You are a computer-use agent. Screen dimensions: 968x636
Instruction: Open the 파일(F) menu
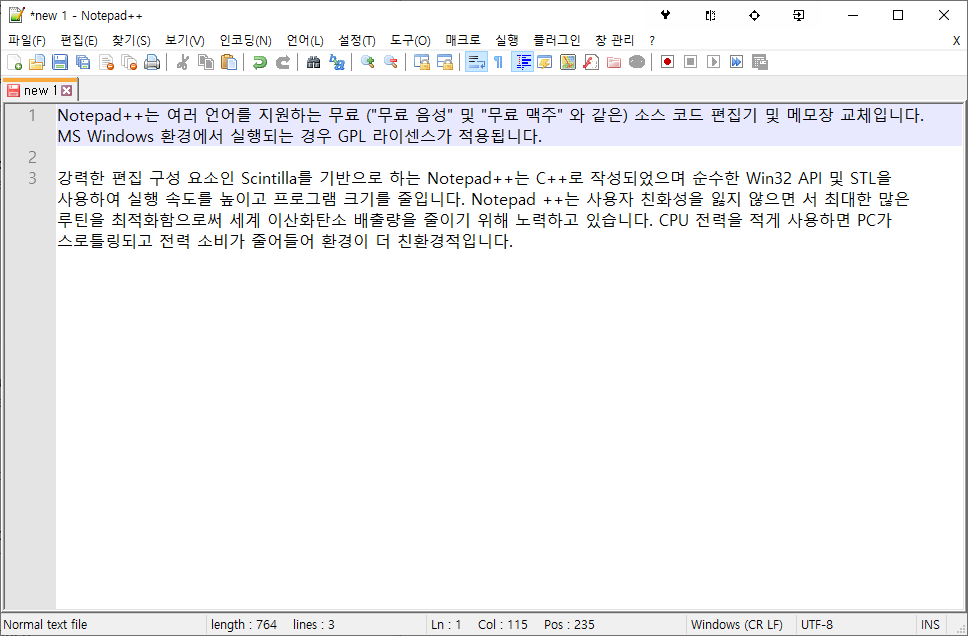[x=27, y=41]
